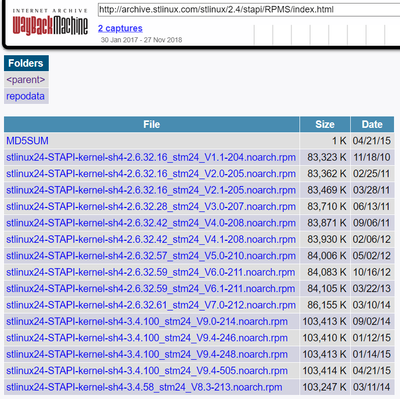Screen dimensions: 400x399
Task: Select the 09/06/11 date cell
Action: click(x=372, y=223)
